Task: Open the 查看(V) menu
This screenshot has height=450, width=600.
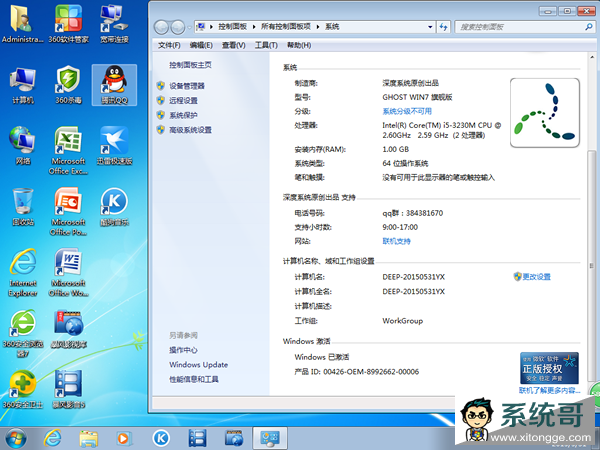Action: click(x=233, y=45)
